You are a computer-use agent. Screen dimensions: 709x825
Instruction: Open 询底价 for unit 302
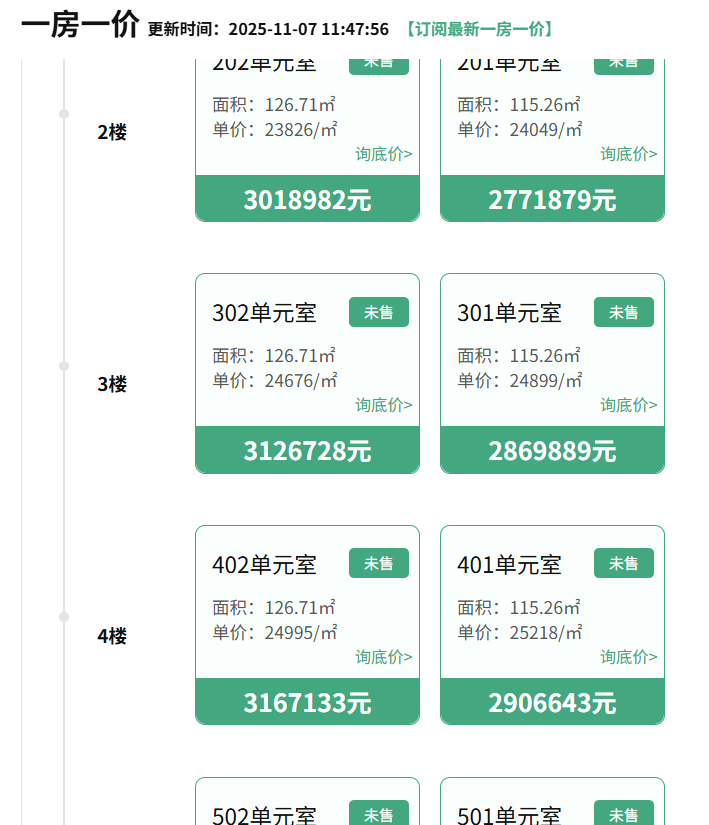(x=383, y=405)
